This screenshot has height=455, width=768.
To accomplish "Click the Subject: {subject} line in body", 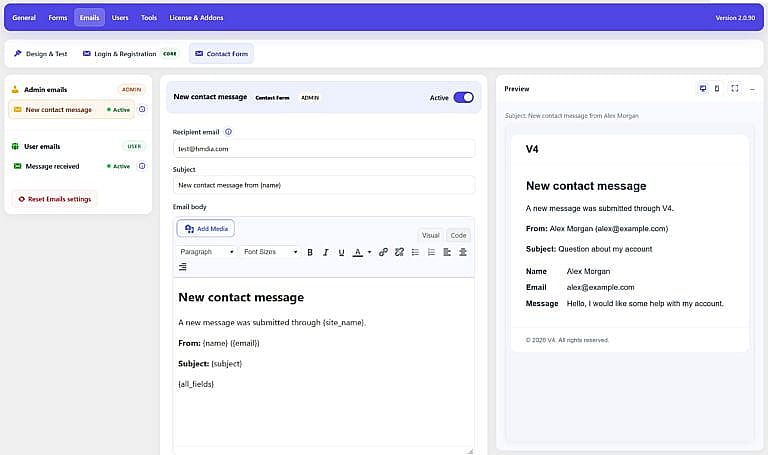I will coord(210,364).
